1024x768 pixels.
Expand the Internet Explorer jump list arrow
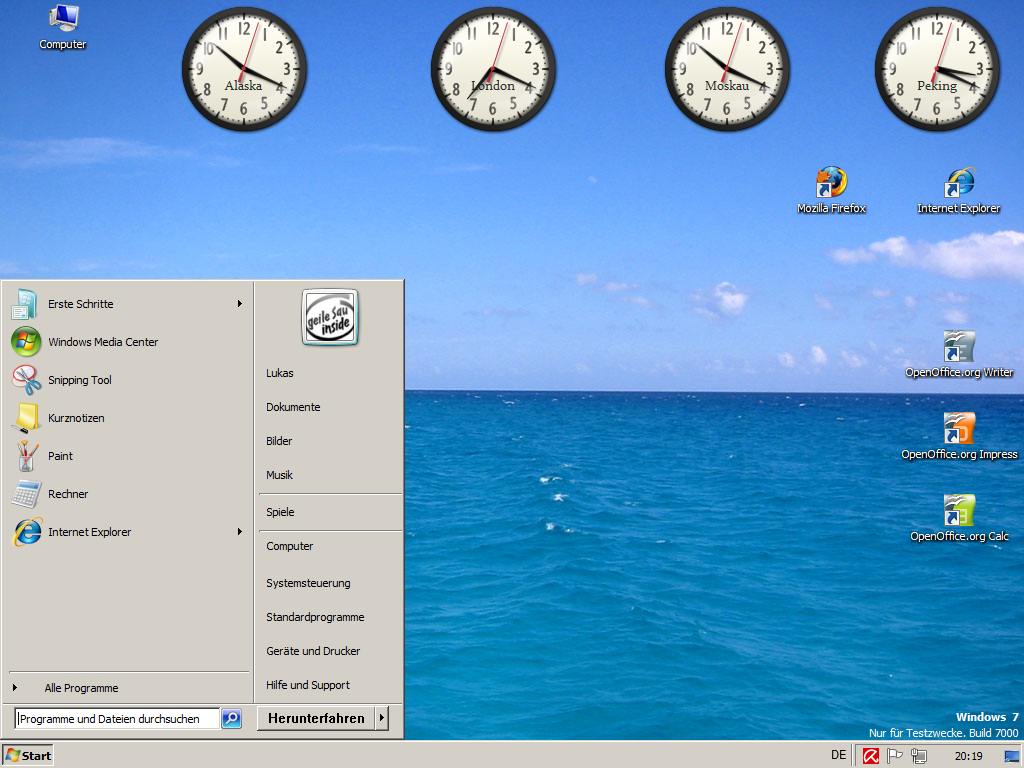pyautogui.click(x=240, y=532)
